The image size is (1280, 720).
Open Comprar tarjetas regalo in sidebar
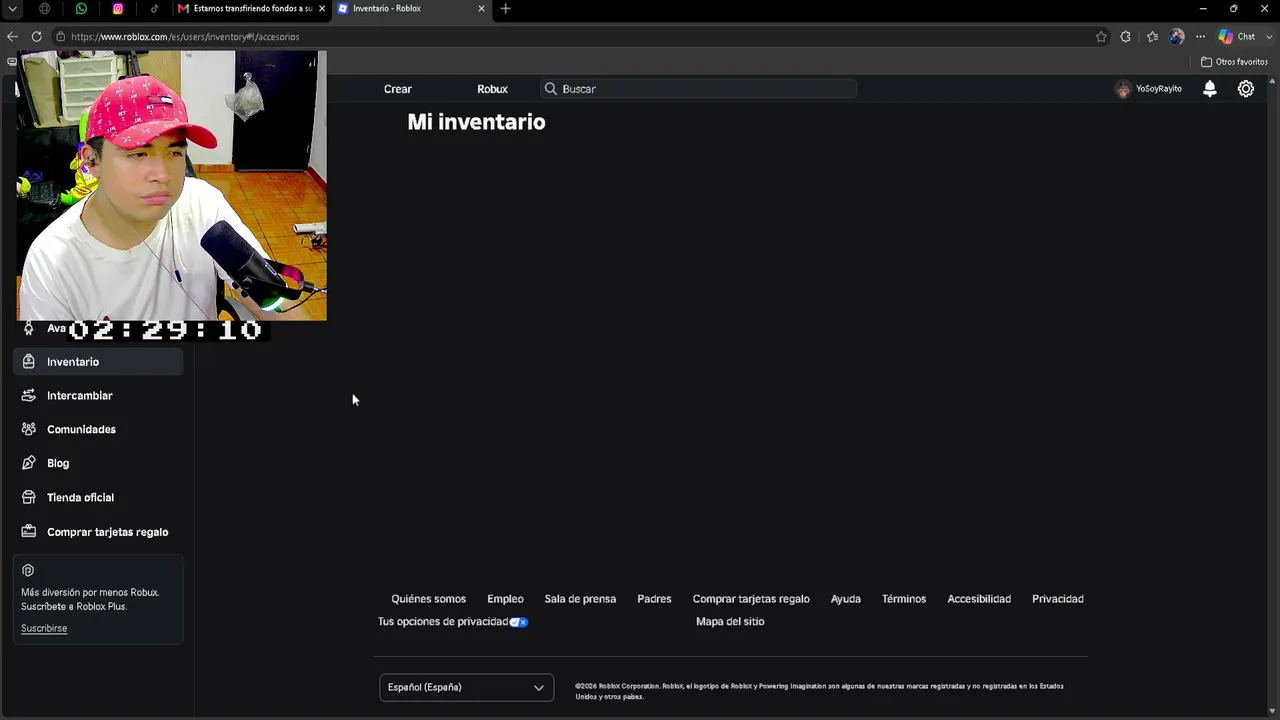(107, 532)
